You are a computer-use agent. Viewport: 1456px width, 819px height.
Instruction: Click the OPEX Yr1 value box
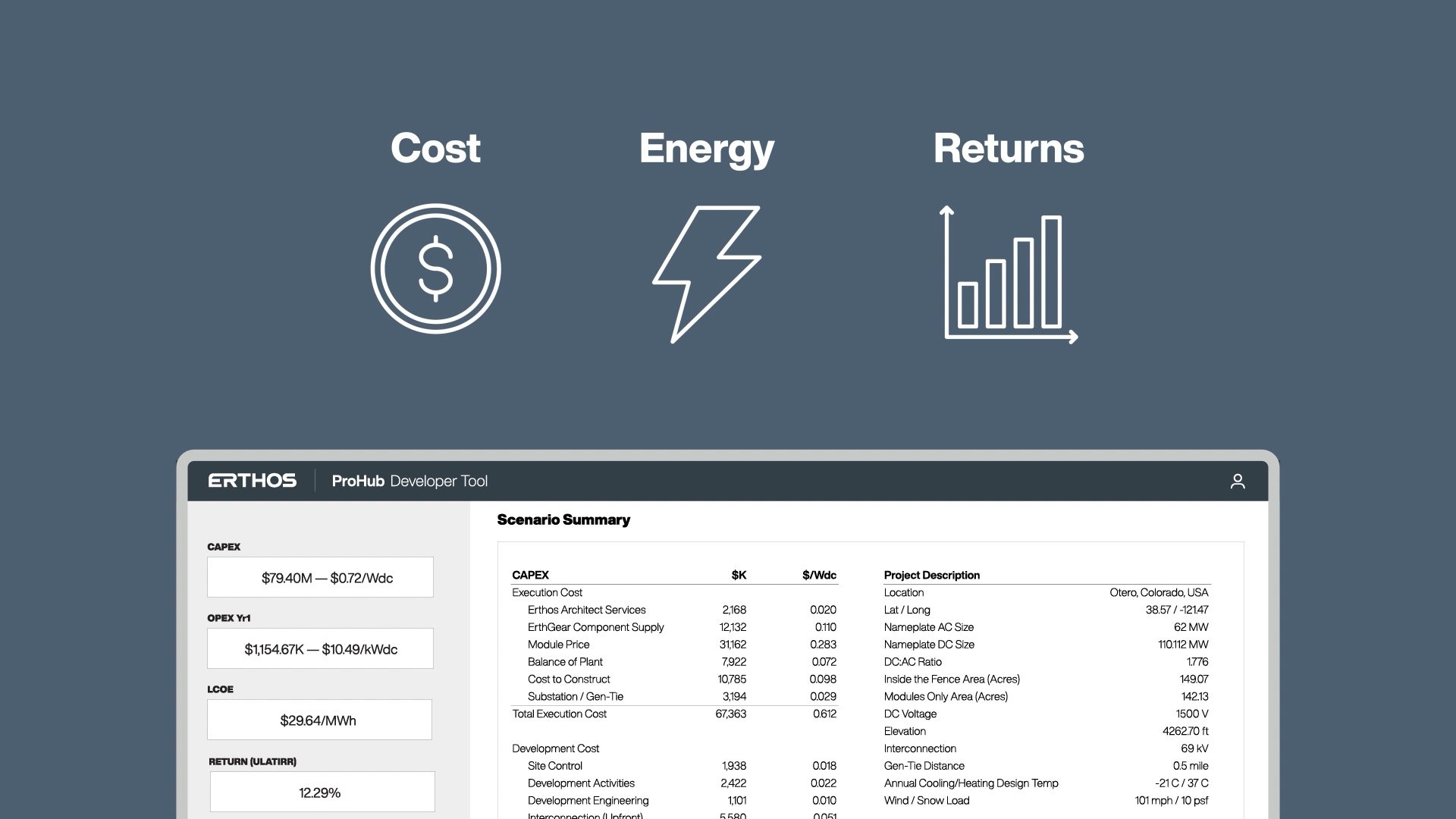coord(320,649)
